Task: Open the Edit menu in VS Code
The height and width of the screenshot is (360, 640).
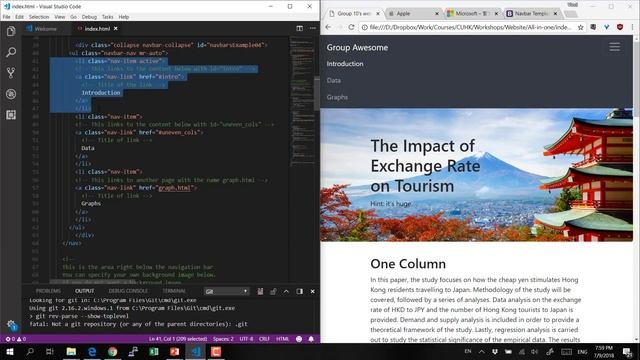Action: tap(20, 17)
